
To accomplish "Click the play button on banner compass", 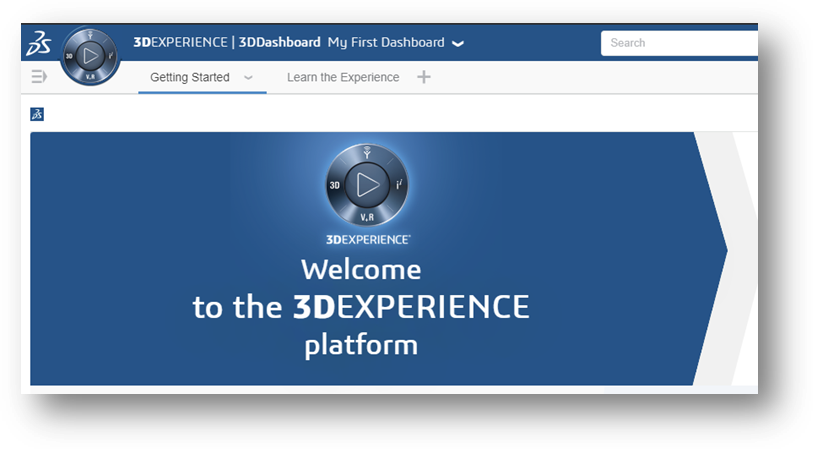I will [367, 185].
